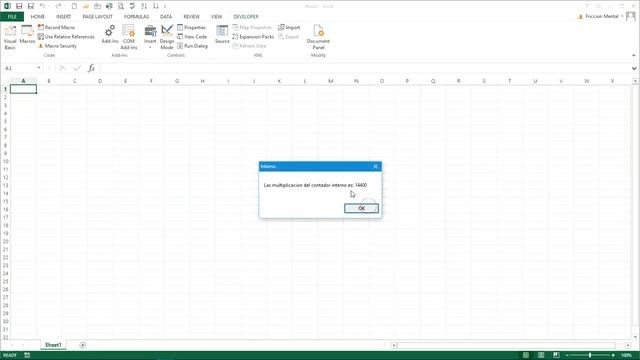Open COM Add-Ins manager
This screenshot has width=640, height=360.
coord(129,37)
